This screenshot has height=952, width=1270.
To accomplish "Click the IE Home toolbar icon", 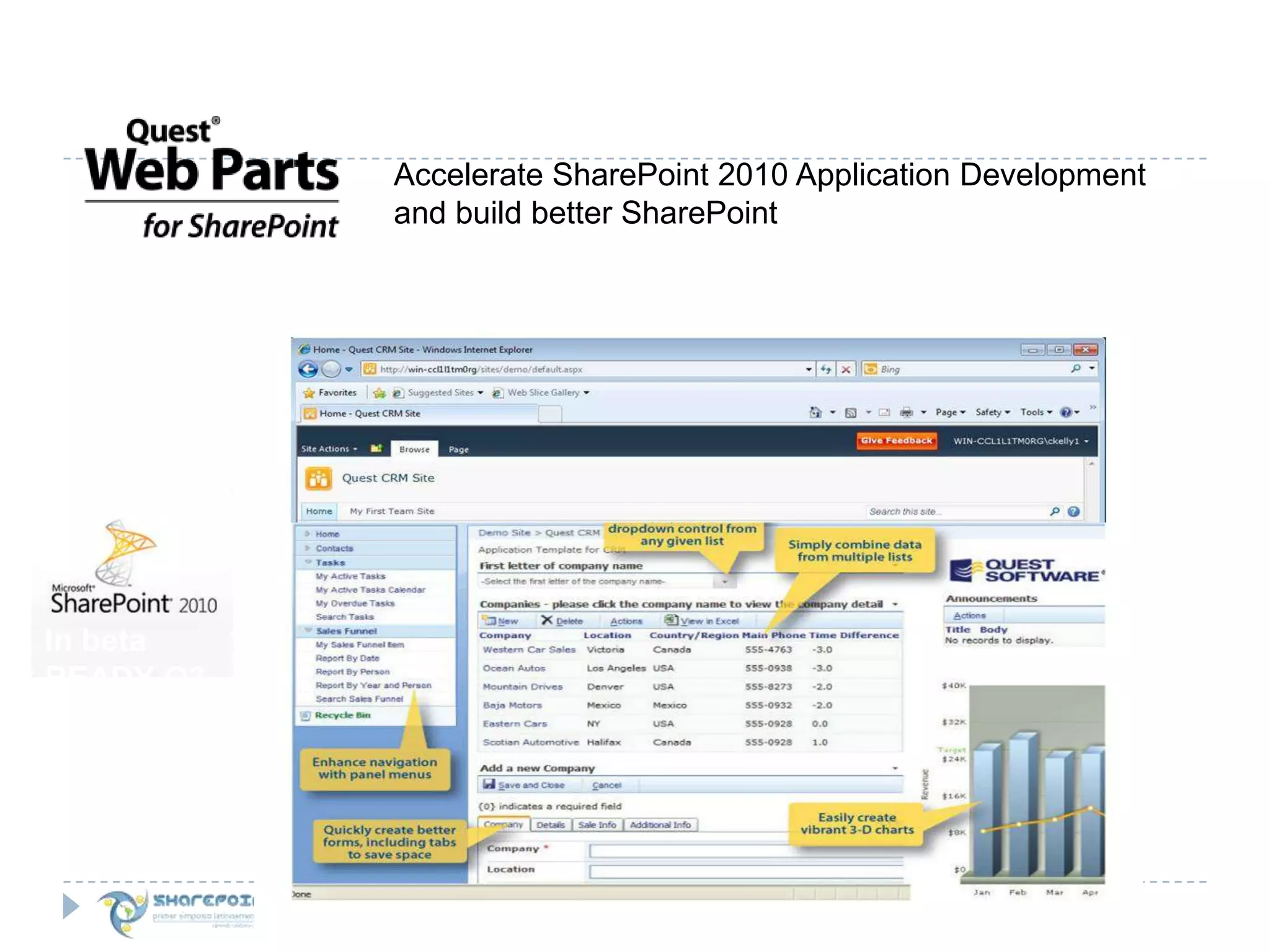I will 815,412.
